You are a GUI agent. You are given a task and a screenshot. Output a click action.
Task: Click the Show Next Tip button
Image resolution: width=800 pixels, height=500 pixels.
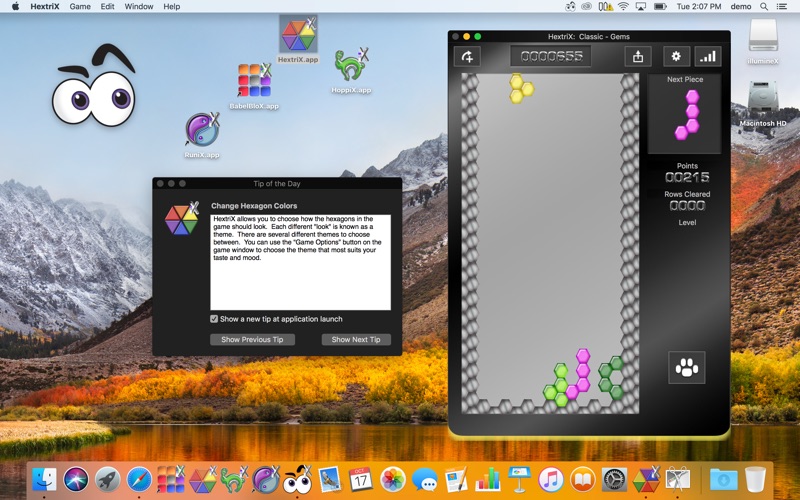point(356,339)
